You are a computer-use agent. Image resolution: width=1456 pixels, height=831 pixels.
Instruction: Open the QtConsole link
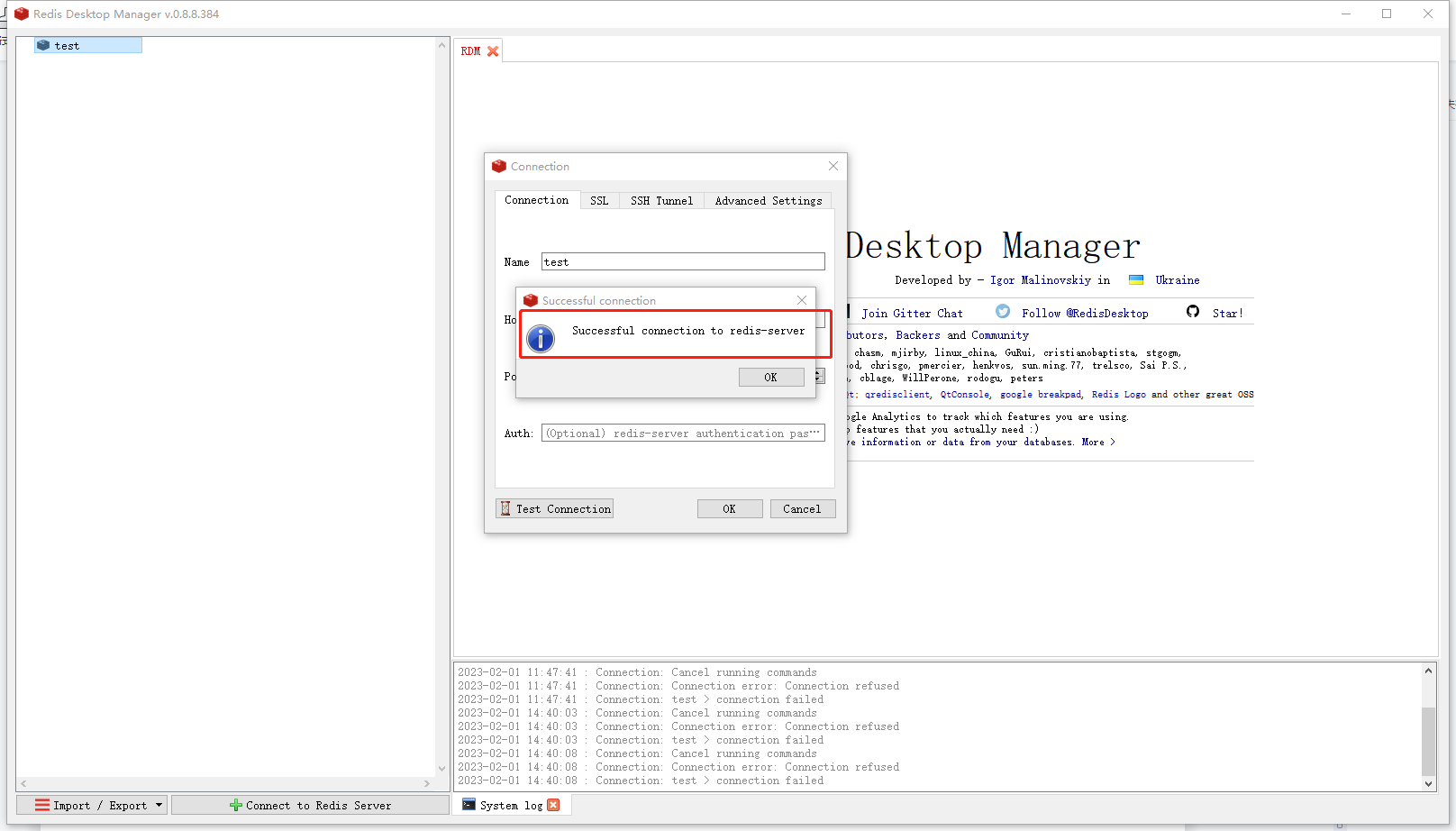pyautogui.click(x=965, y=395)
